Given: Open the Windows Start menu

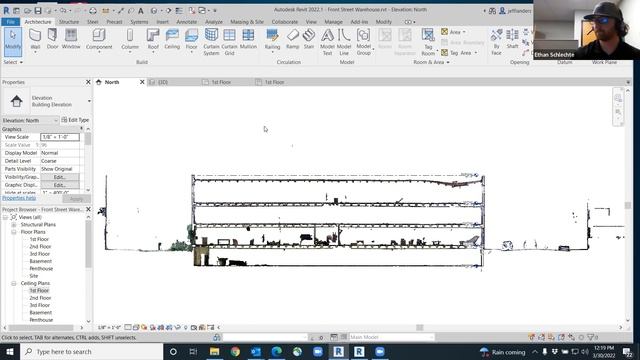Looking at the screenshot, I should coord(9,351).
